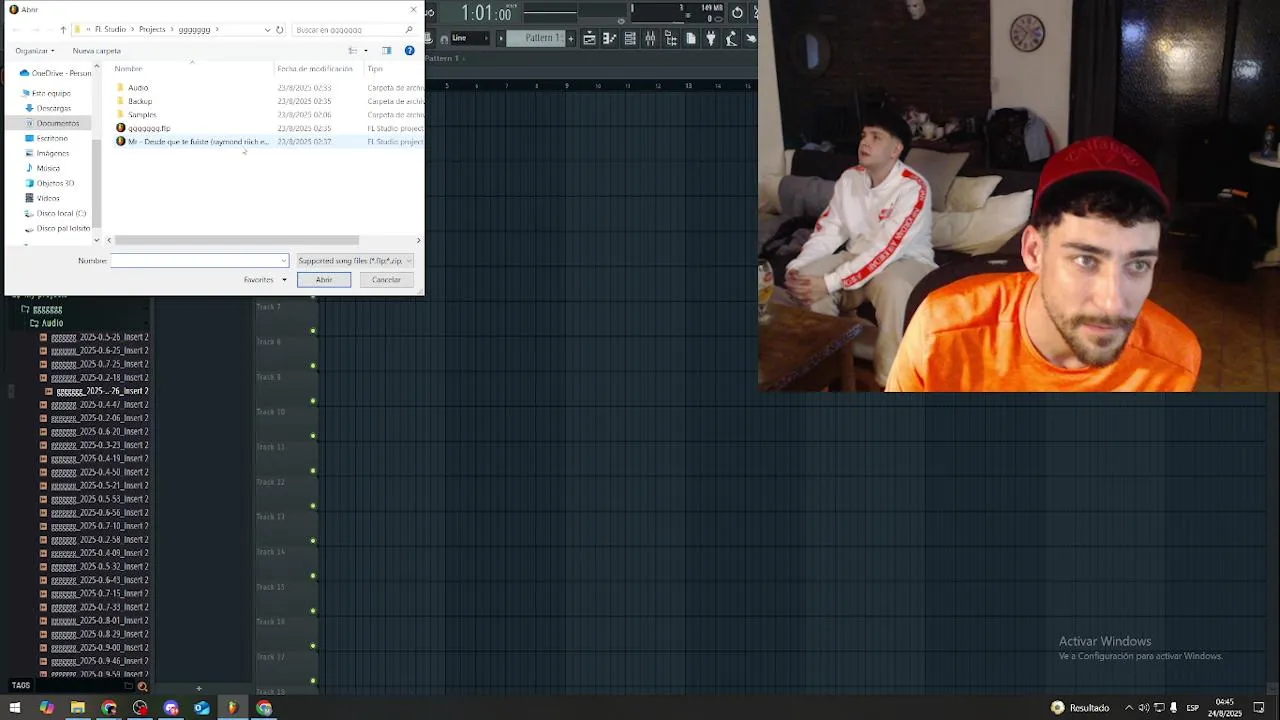Click the Up arrow in Abrir dialog
The width and height of the screenshot is (1280, 720).
click(x=63, y=30)
